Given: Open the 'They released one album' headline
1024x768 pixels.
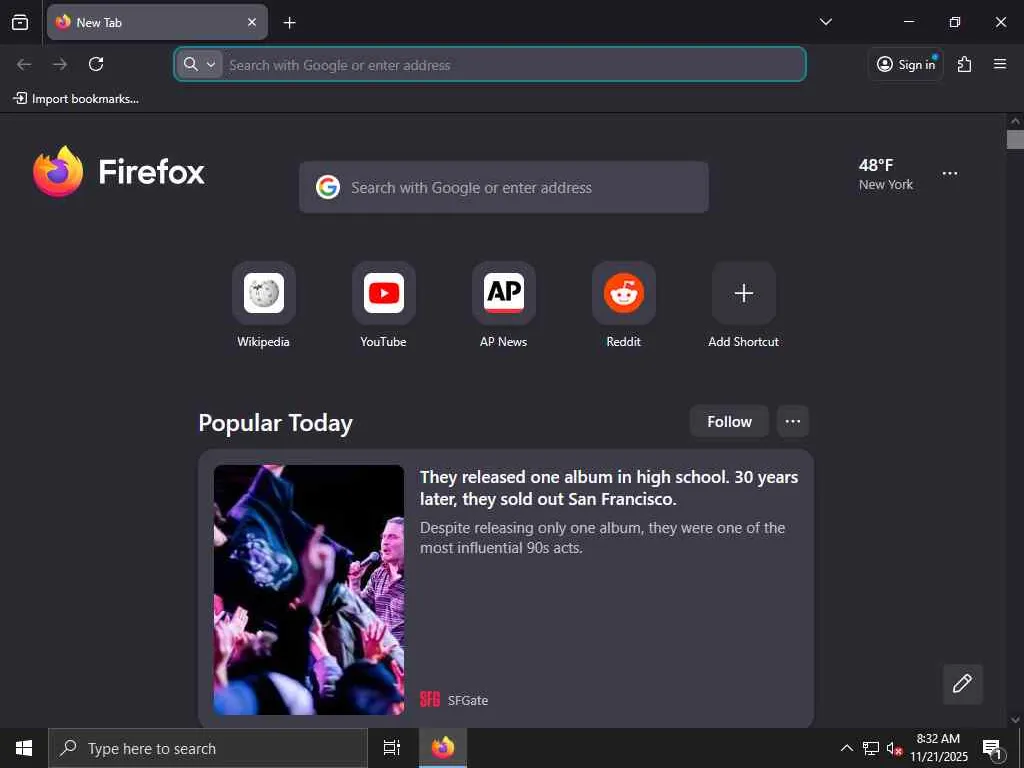Looking at the screenshot, I should click(609, 488).
